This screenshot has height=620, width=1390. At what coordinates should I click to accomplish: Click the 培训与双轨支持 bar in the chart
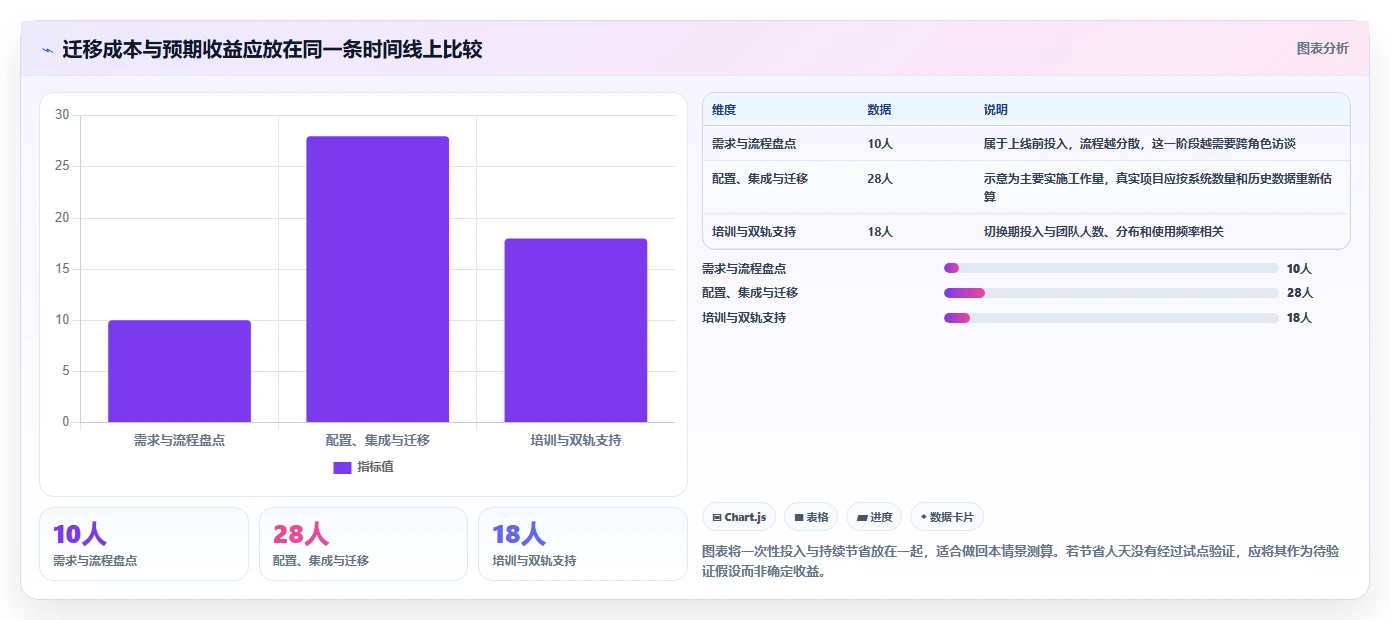pyautogui.click(x=575, y=330)
